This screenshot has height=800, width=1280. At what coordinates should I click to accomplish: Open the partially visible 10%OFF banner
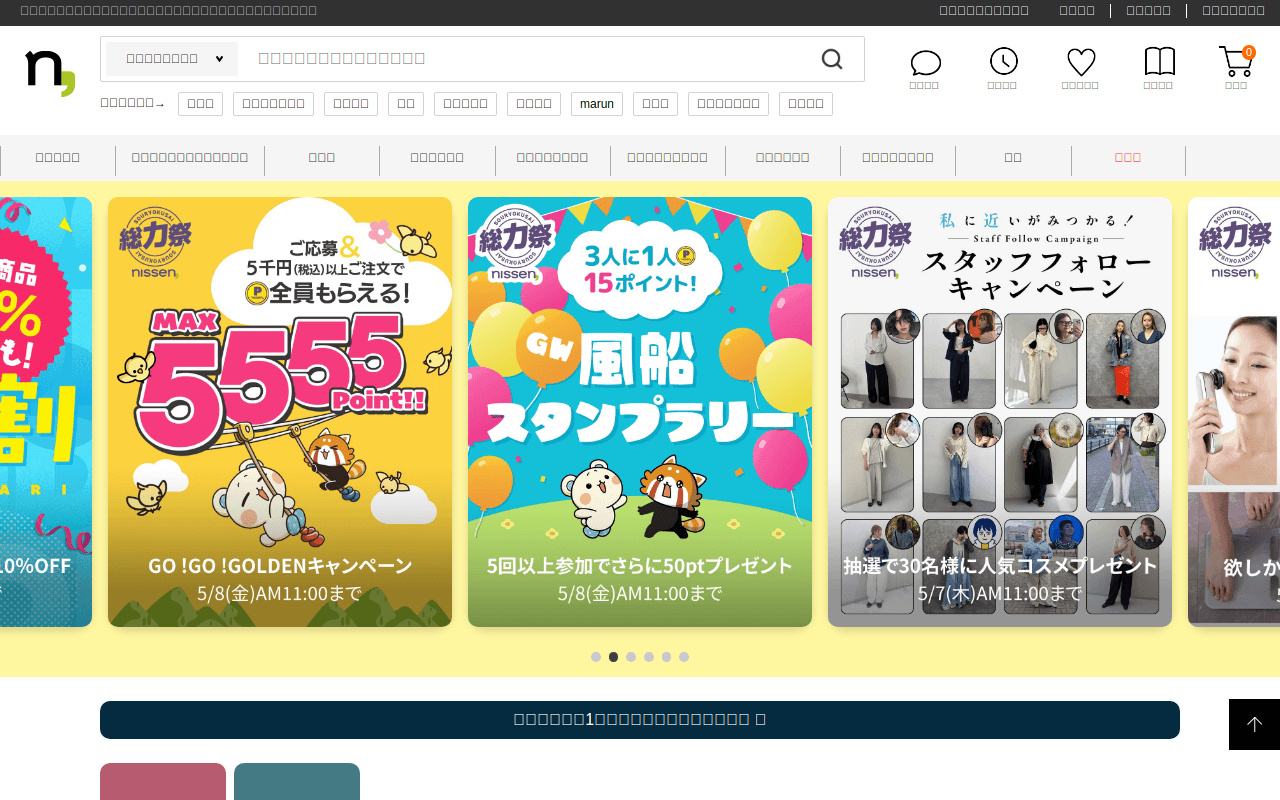46,412
